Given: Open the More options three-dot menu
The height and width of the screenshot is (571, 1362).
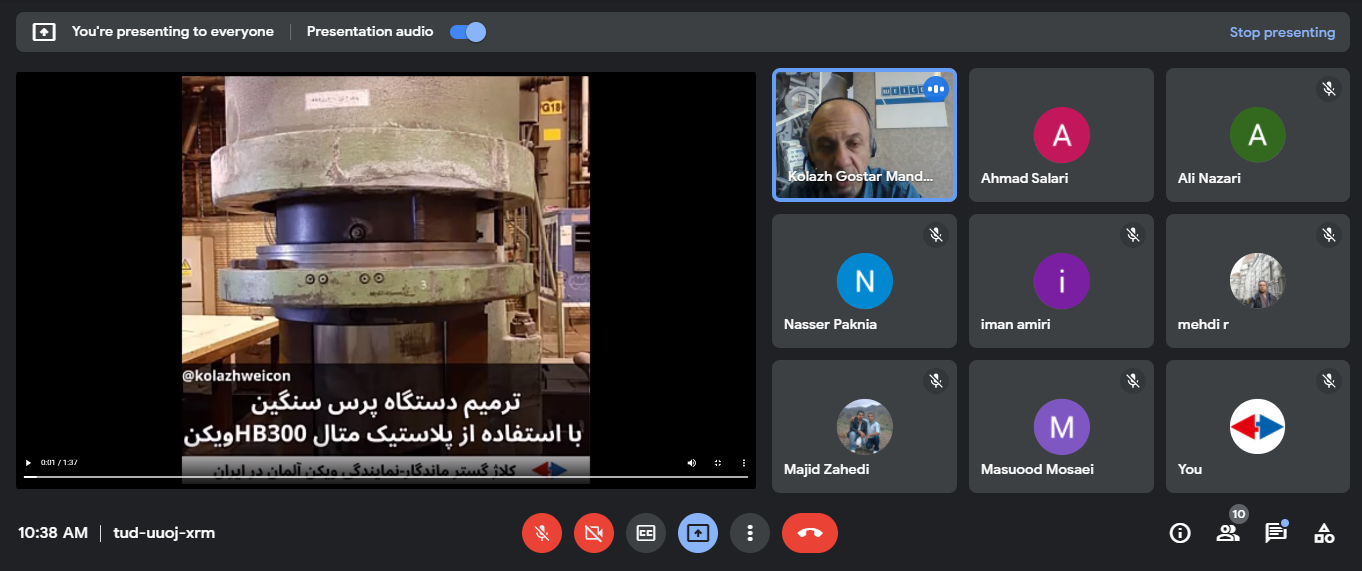Looking at the screenshot, I should click(x=750, y=533).
